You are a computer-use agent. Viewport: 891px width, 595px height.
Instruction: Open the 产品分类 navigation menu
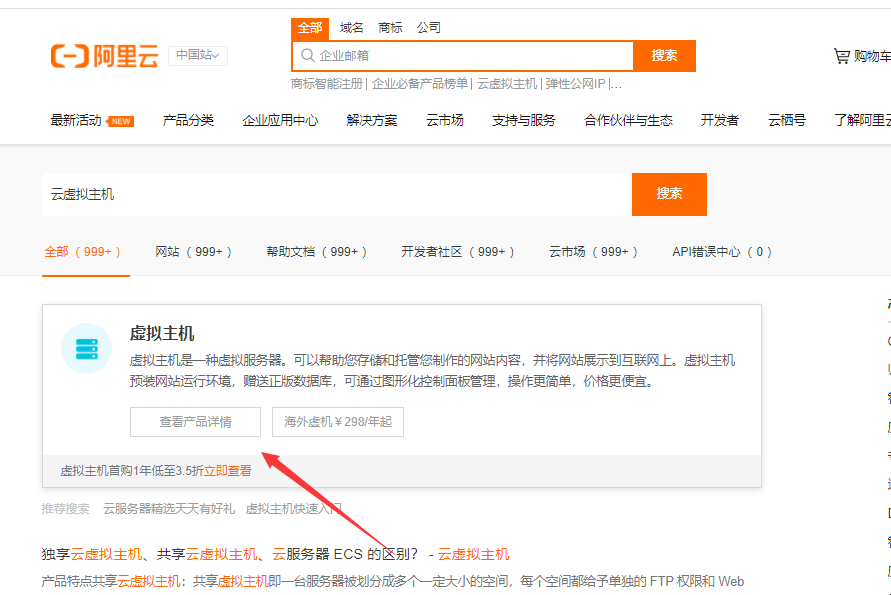188,121
